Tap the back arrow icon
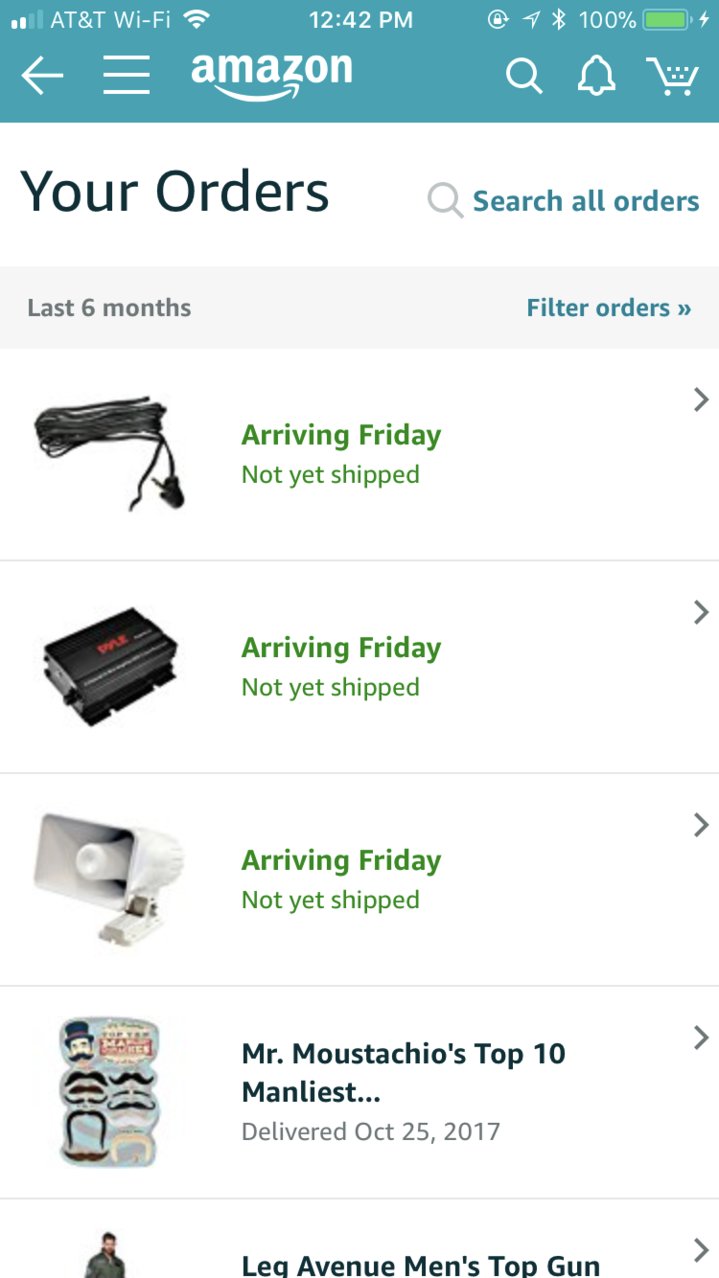 point(42,76)
